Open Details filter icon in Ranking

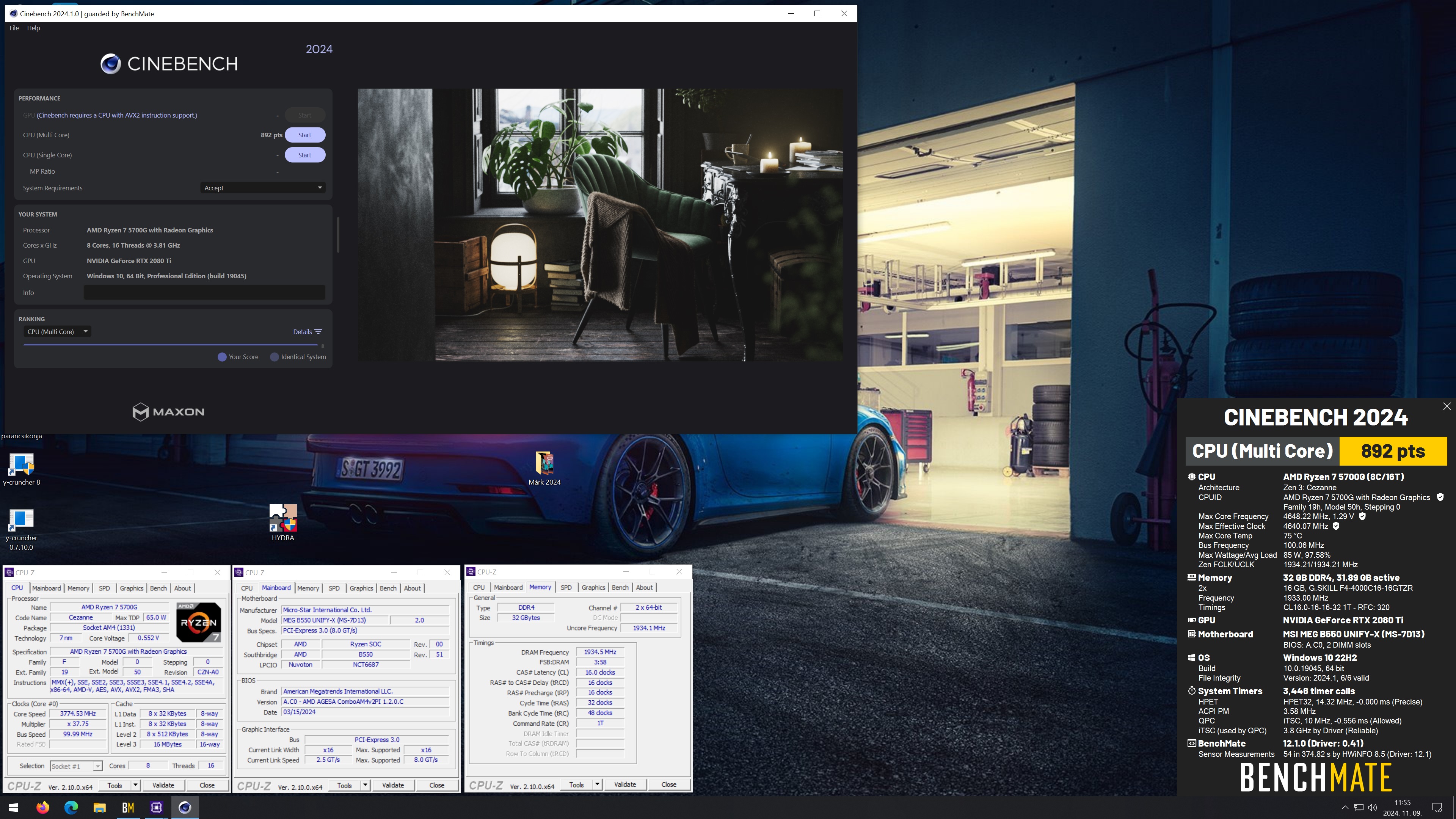tap(318, 332)
